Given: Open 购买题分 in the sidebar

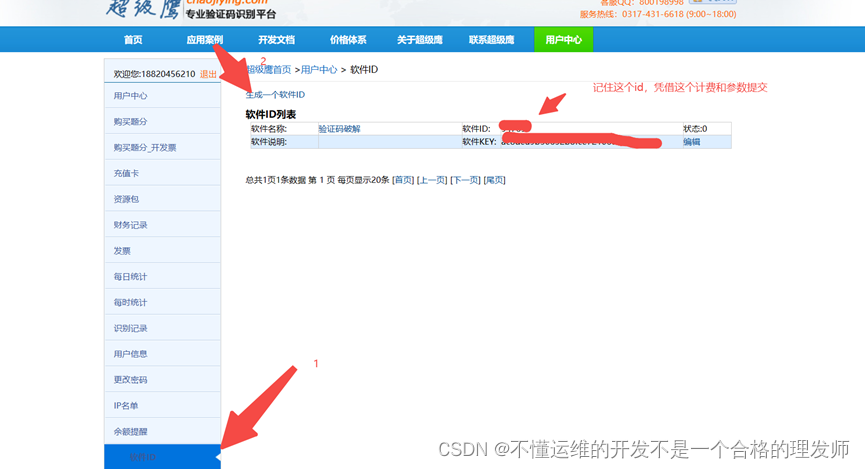Looking at the screenshot, I should (162, 121).
